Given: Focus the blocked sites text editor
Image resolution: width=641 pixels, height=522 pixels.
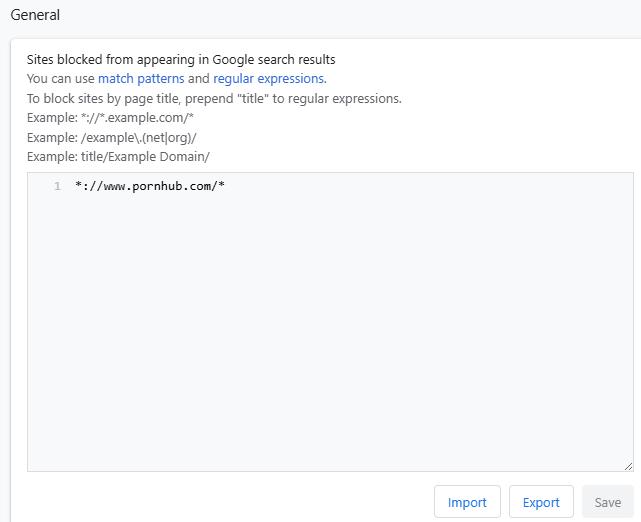Looking at the screenshot, I should tap(330, 320).
